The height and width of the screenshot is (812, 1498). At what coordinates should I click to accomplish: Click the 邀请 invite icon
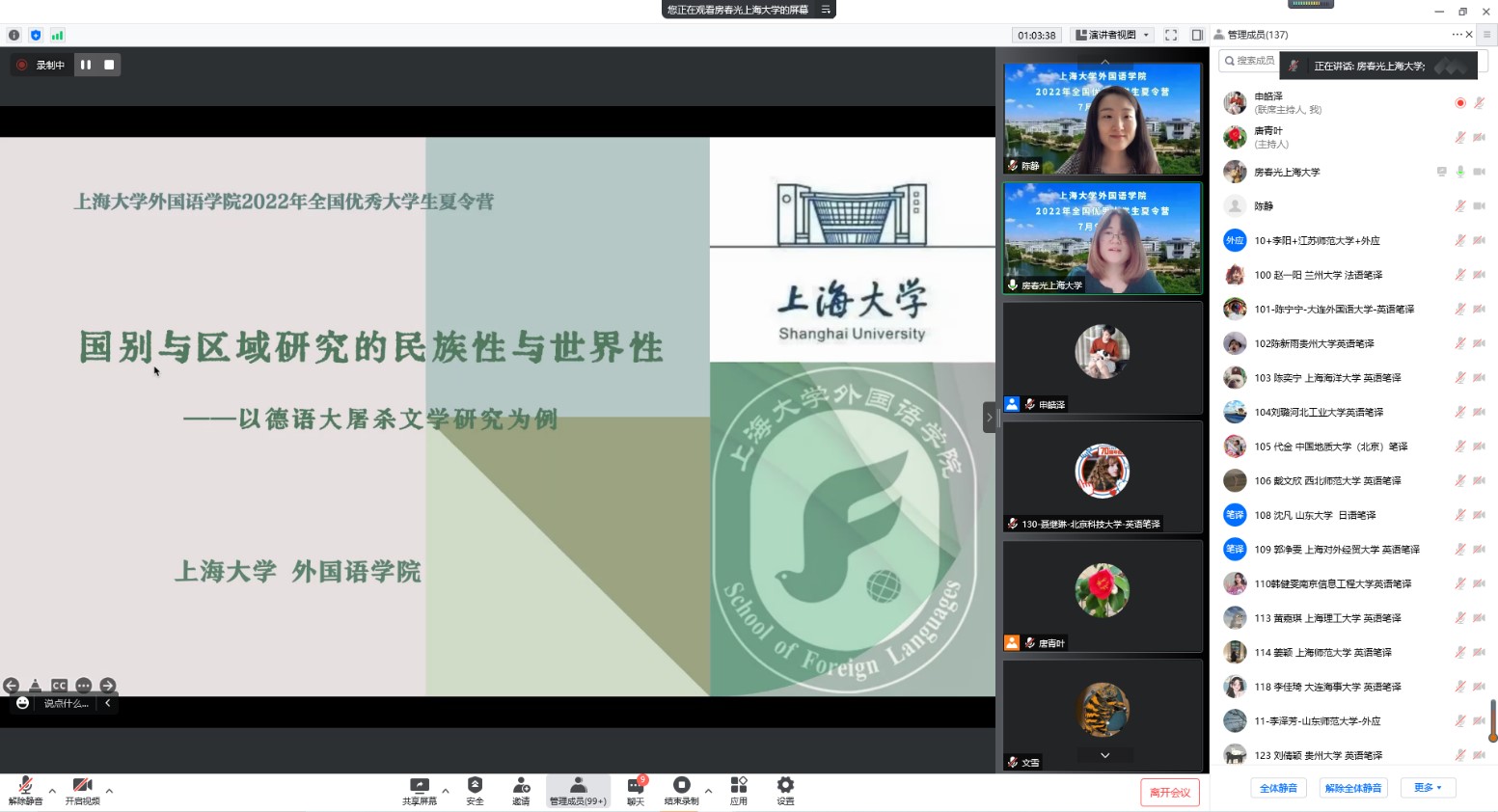521,791
